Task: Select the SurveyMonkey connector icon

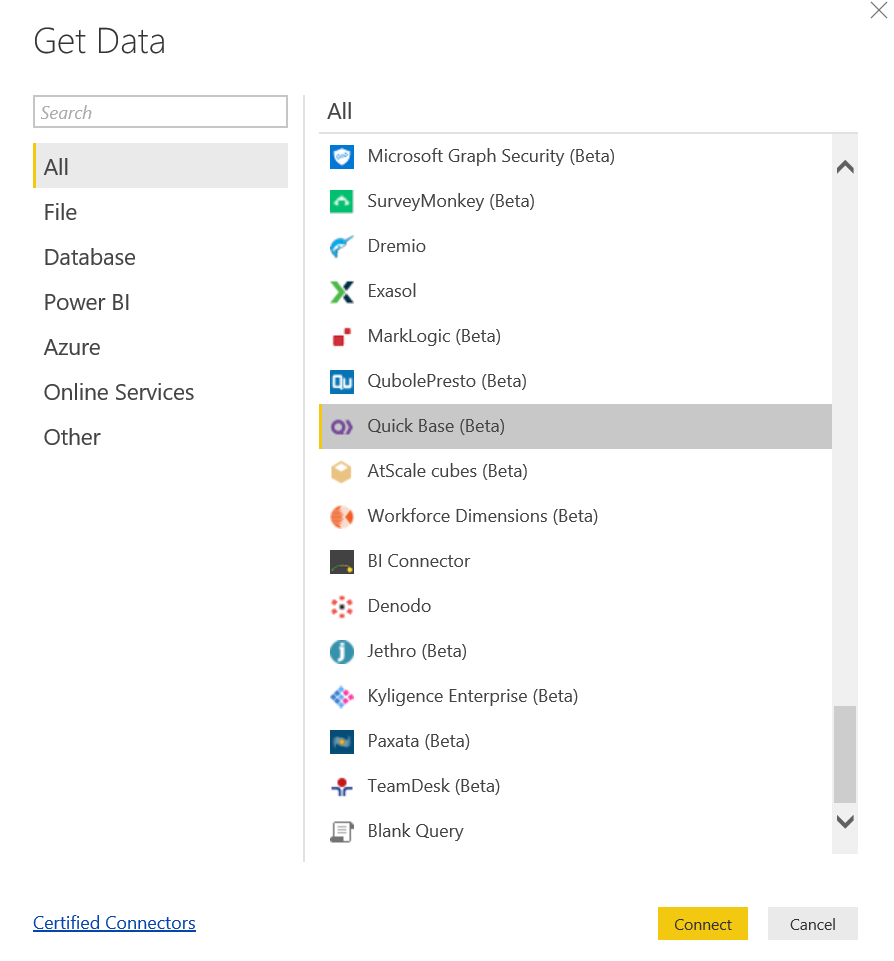Action: tap(341, 201)
